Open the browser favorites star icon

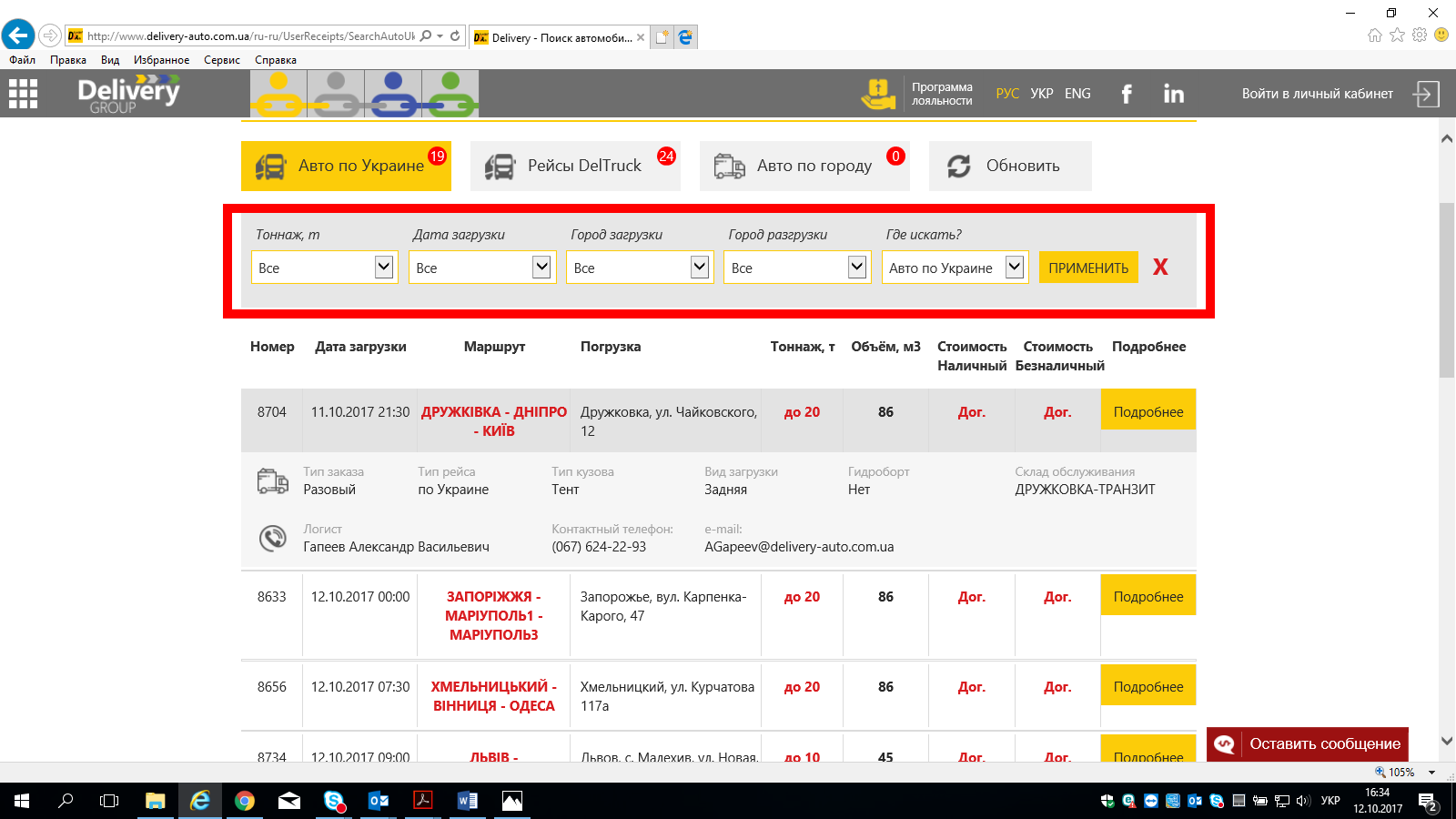[1397, 35]
